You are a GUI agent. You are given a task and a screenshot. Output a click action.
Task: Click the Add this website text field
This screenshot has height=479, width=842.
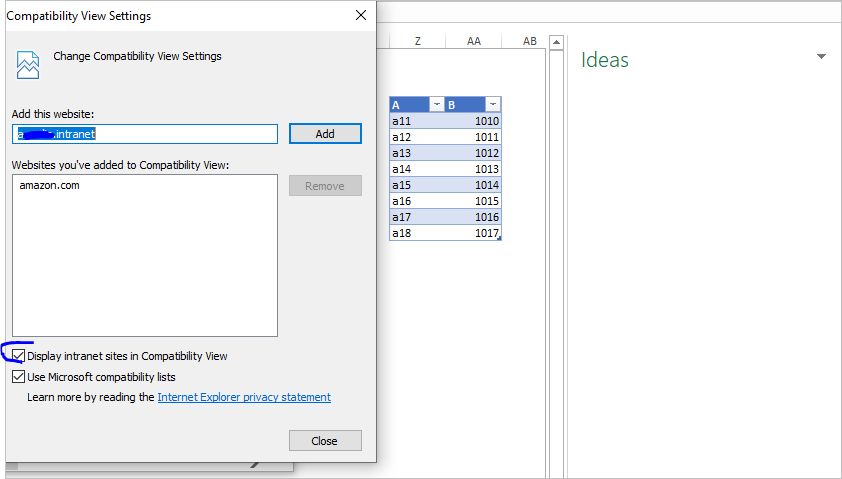pyautogui.click(x=145, y=134)
